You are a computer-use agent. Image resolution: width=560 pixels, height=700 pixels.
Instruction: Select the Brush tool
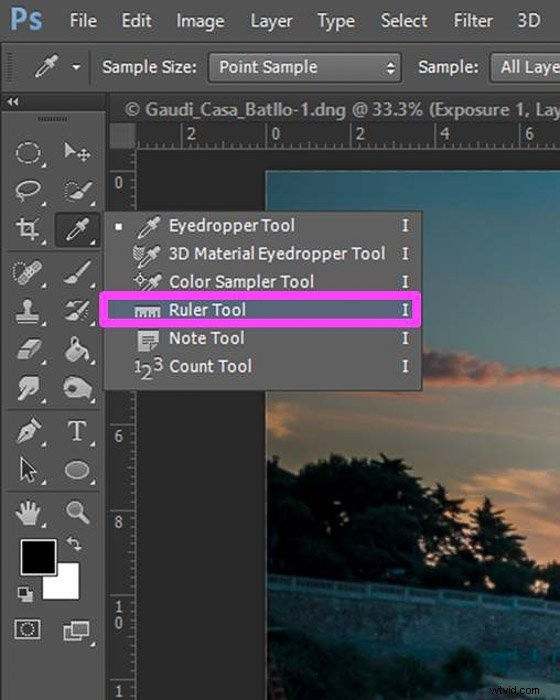pyautogui.click(x=78, y=272)
